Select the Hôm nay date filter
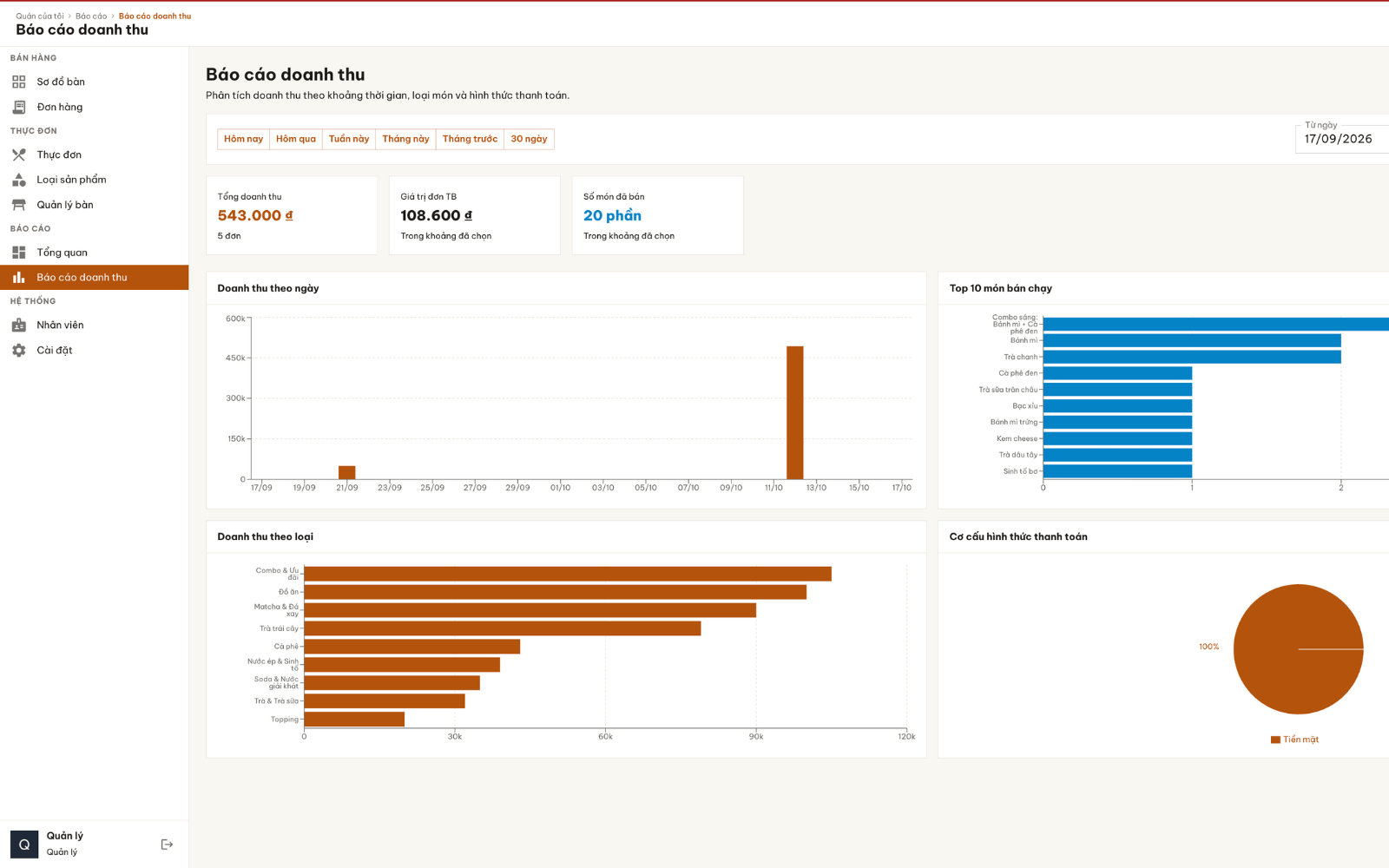Viewport: 1389px width, 868px height. click(x=243, y=139)
